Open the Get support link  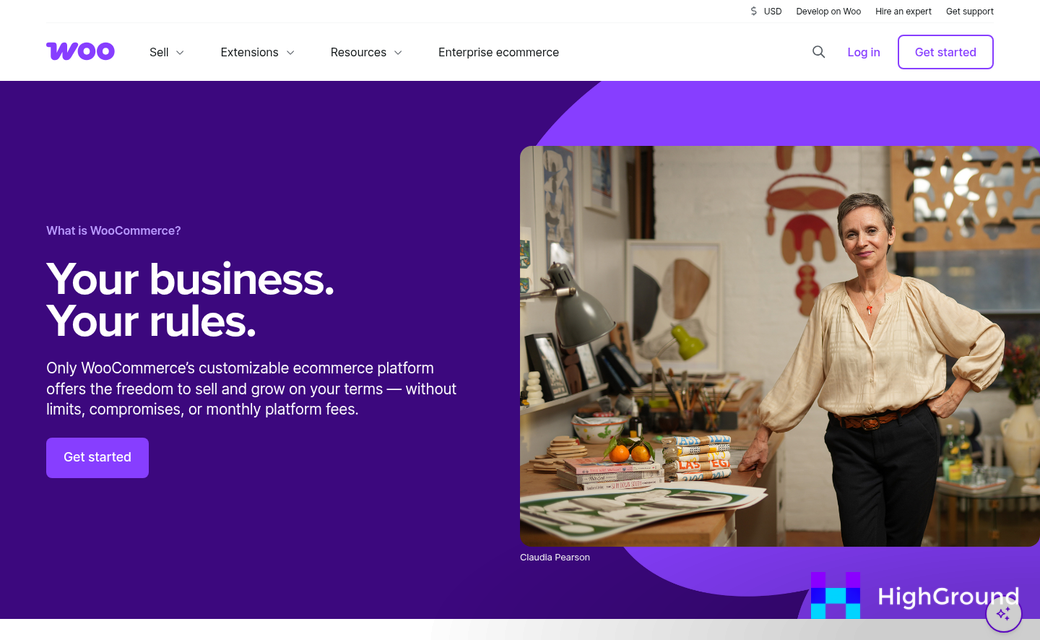coord(969,12)
